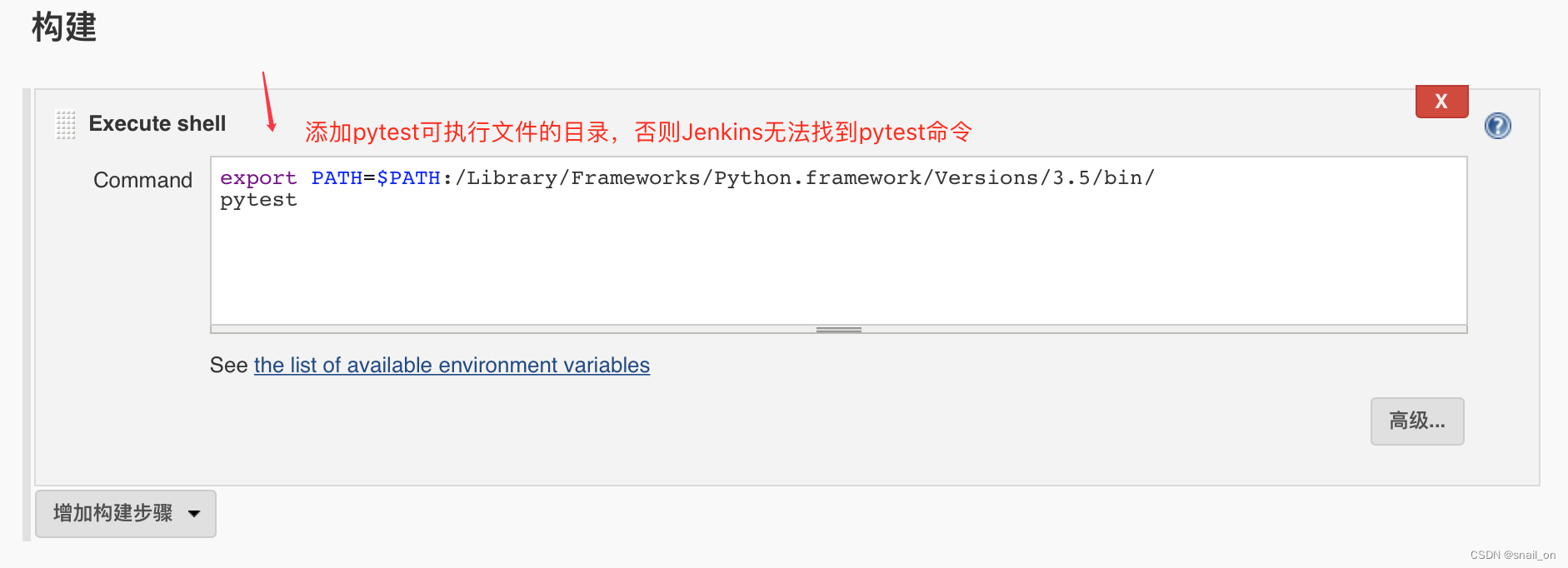Open the available environment variables list
This screenshot has width=1568, height=568.
(x=452, y=366)
